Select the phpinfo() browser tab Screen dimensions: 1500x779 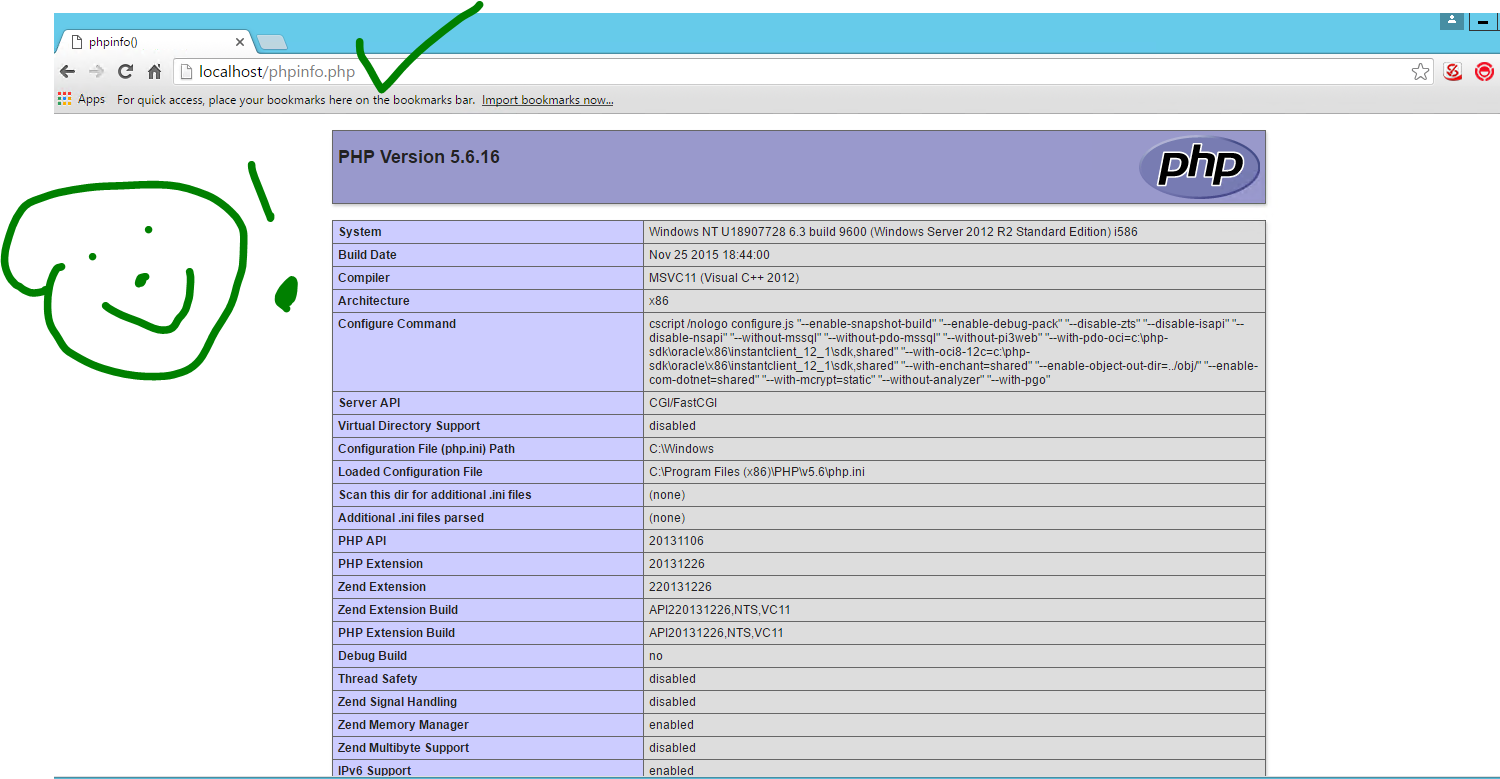155,42
